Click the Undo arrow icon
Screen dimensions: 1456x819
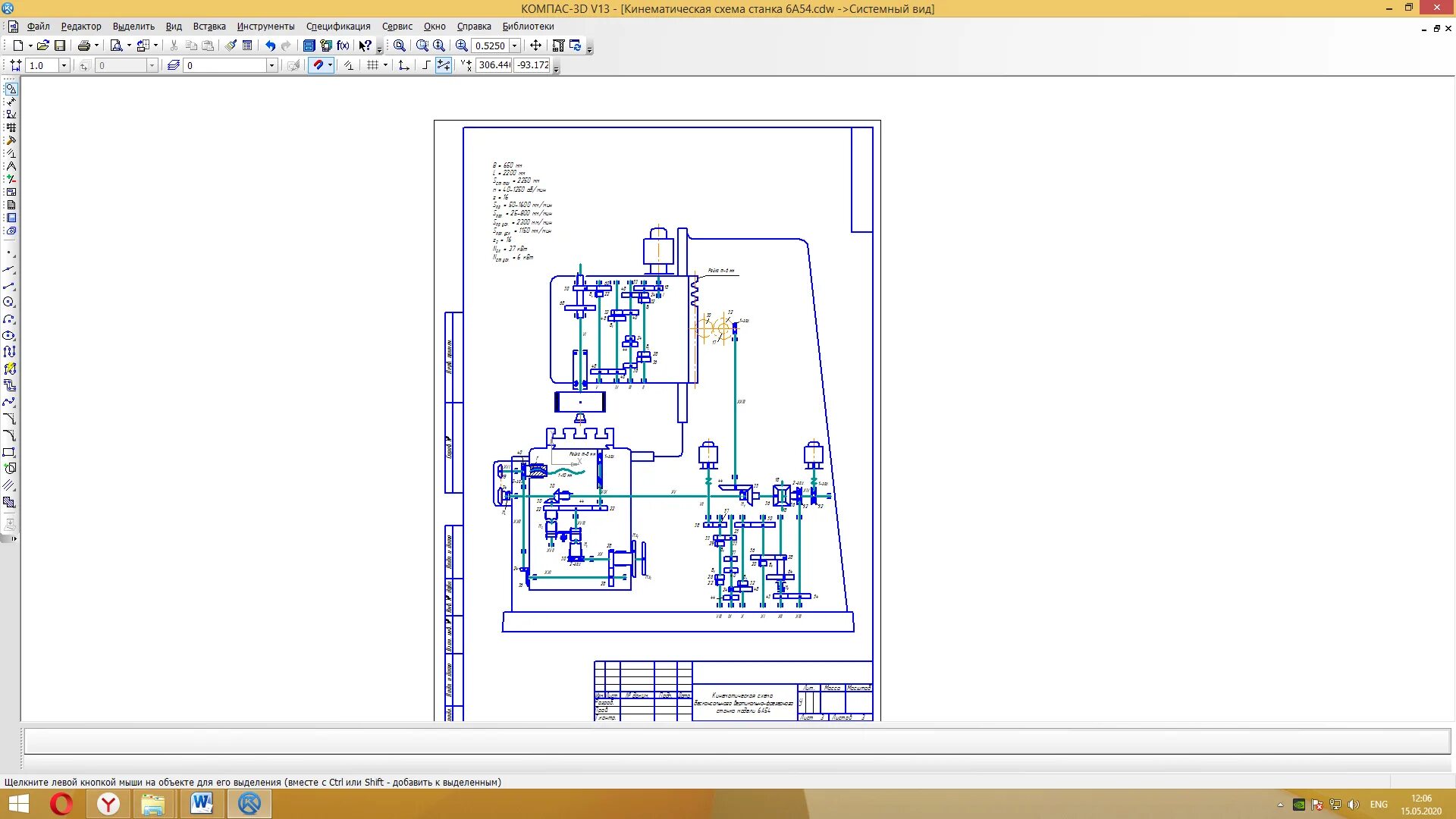point(270,45)
